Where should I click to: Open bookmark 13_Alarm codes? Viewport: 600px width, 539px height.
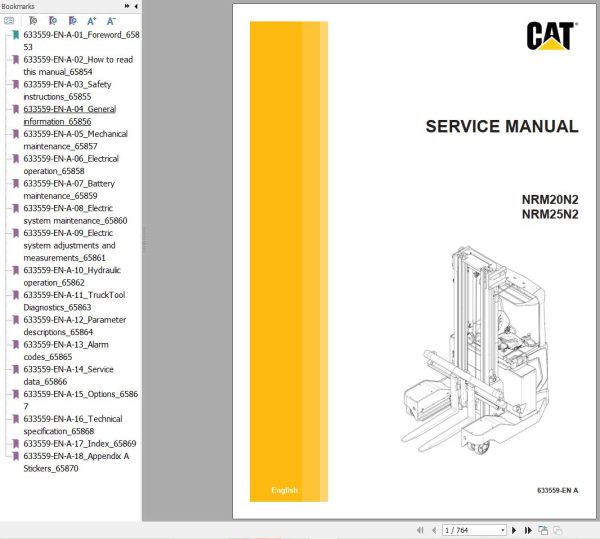point(66,351)
